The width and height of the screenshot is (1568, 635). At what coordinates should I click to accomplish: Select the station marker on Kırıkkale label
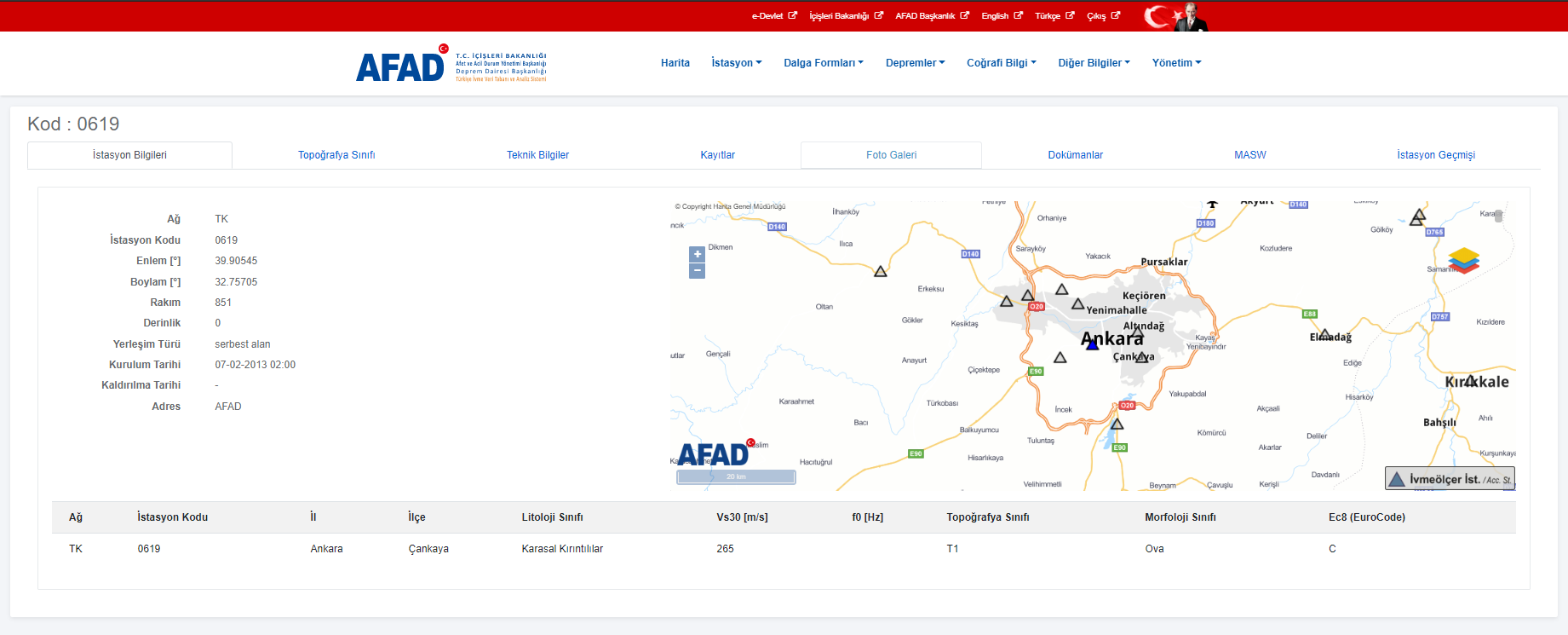[1470, 380]
